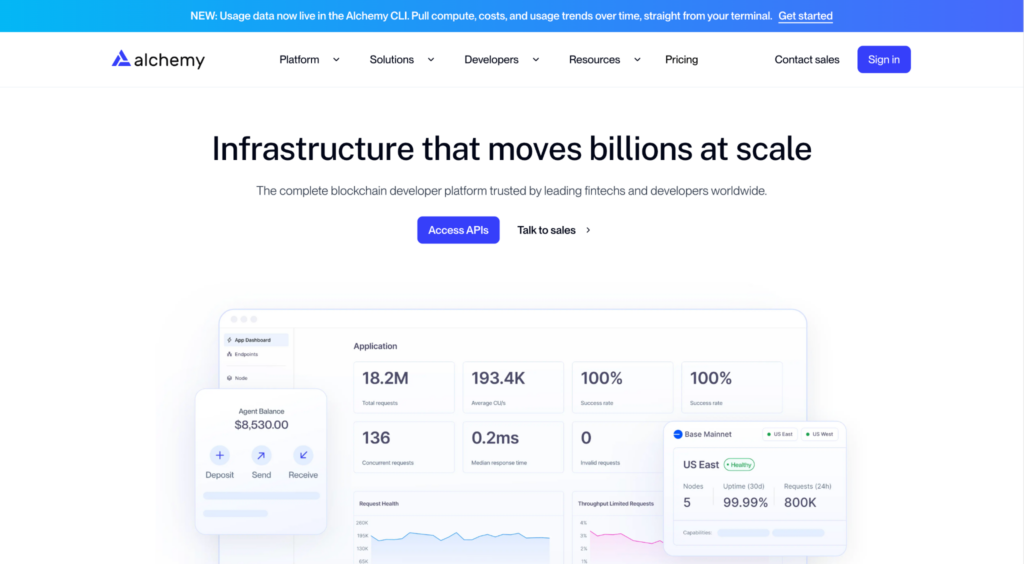Expand the Platform chevron arrow
Screen dimensions: 1024x564
coord(336,59)
